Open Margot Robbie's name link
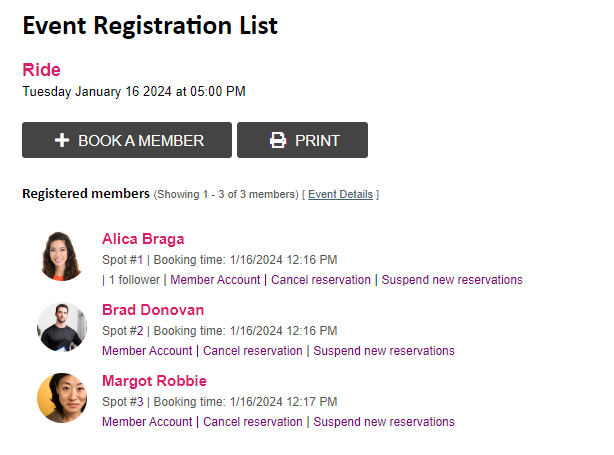Viewport: 614px width, 455px height. click(x=154, y=381)
